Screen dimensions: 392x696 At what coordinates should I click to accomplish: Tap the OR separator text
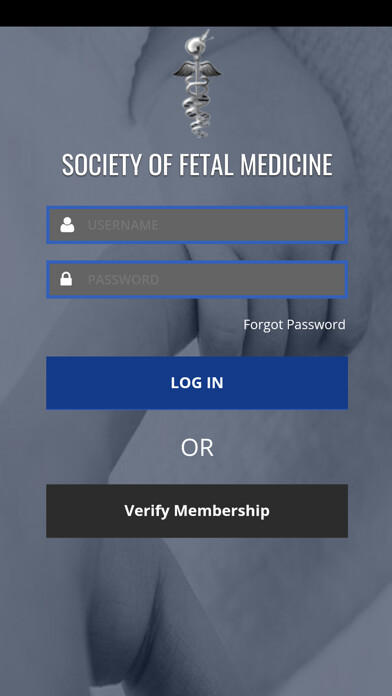197,448
